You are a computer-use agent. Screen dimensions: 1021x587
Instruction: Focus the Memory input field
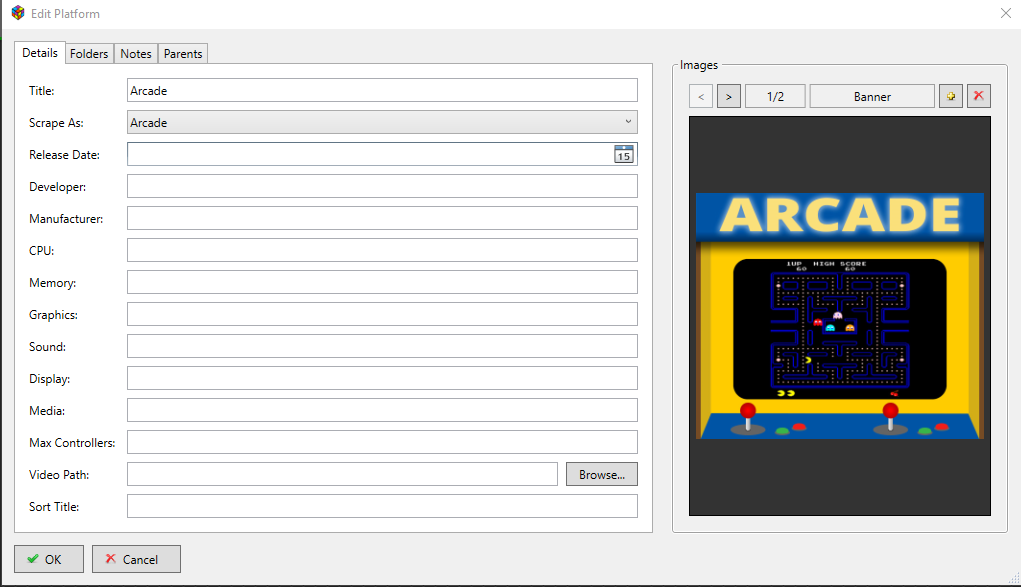382,282
